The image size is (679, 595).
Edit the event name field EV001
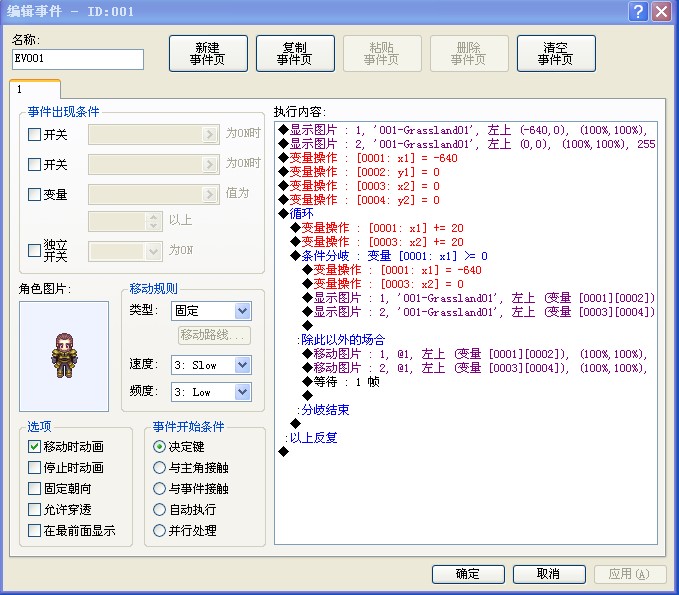tap(78, 59)
